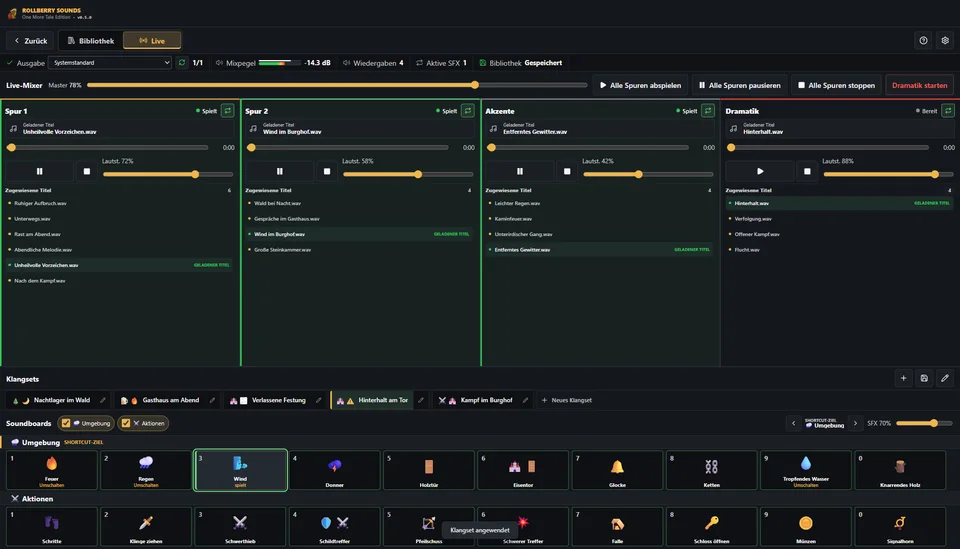Screen dimensions: 960x549
Task: Play the Schwerthieb action pad
Action: 240,526
